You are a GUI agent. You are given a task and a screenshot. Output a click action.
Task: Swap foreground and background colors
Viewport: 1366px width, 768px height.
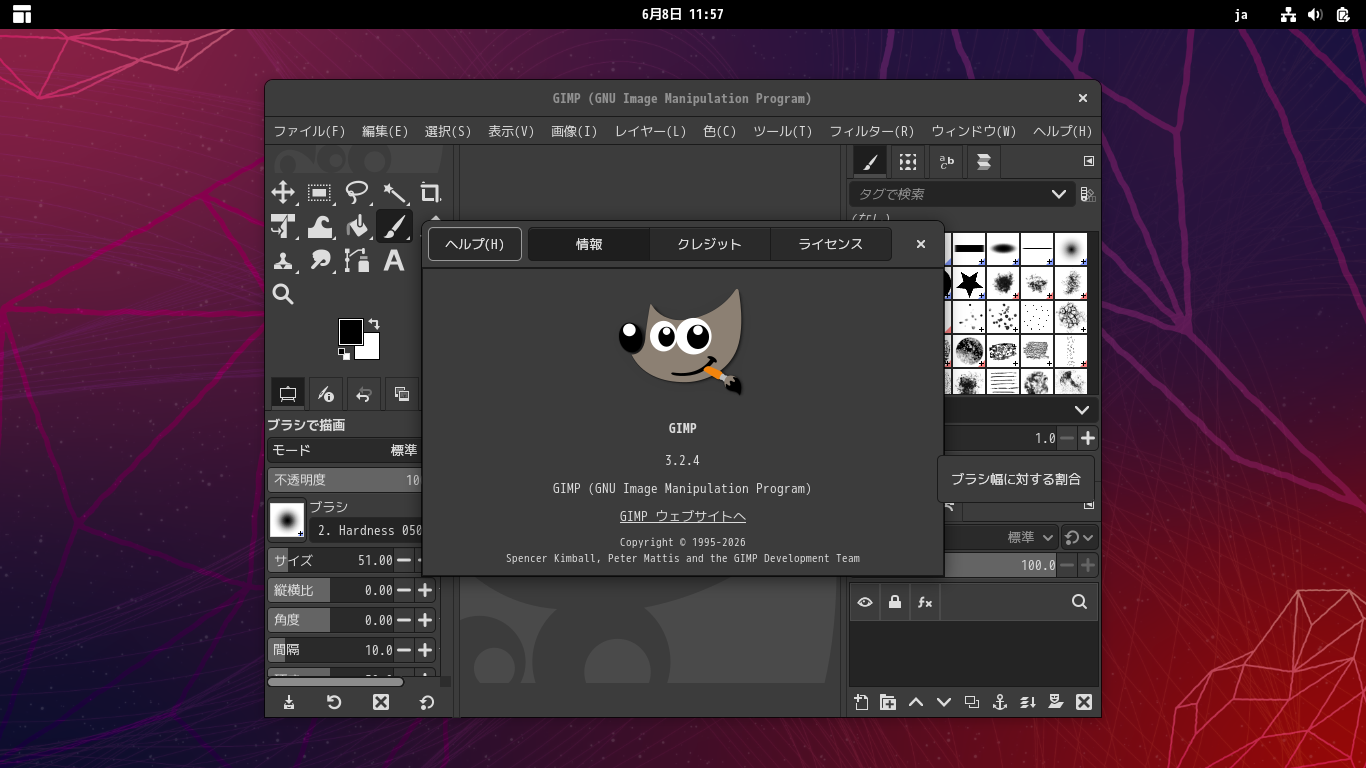click(x=374, y=324)
